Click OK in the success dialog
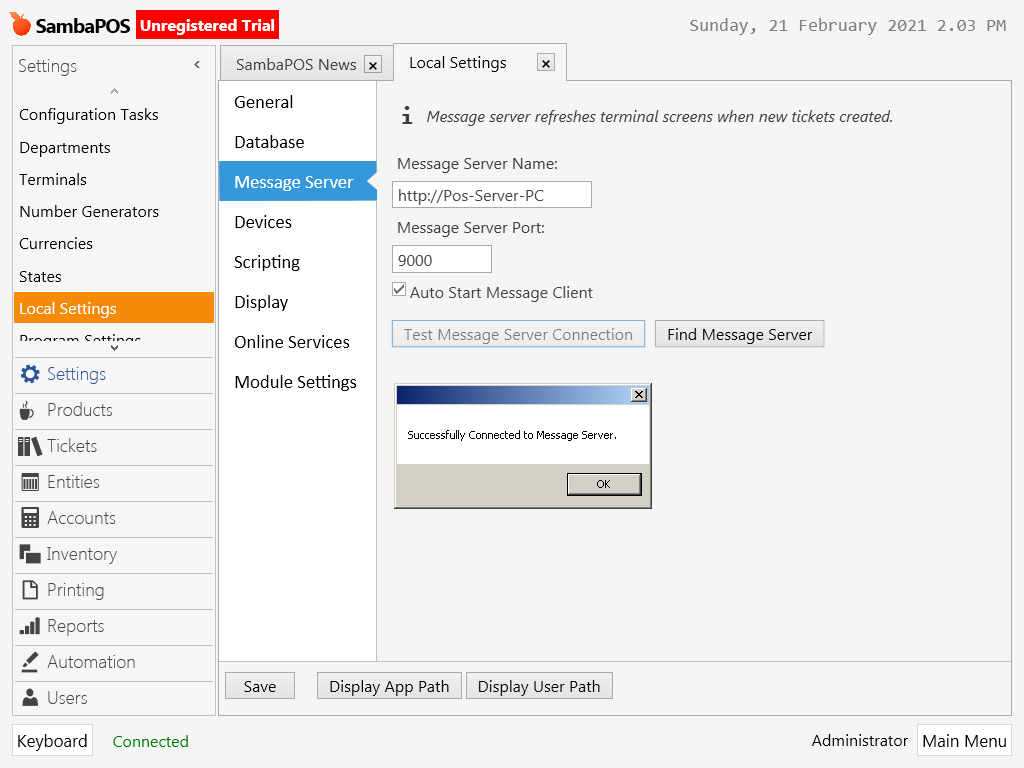Screen dimensions: 1024x768 pos(603,484)
